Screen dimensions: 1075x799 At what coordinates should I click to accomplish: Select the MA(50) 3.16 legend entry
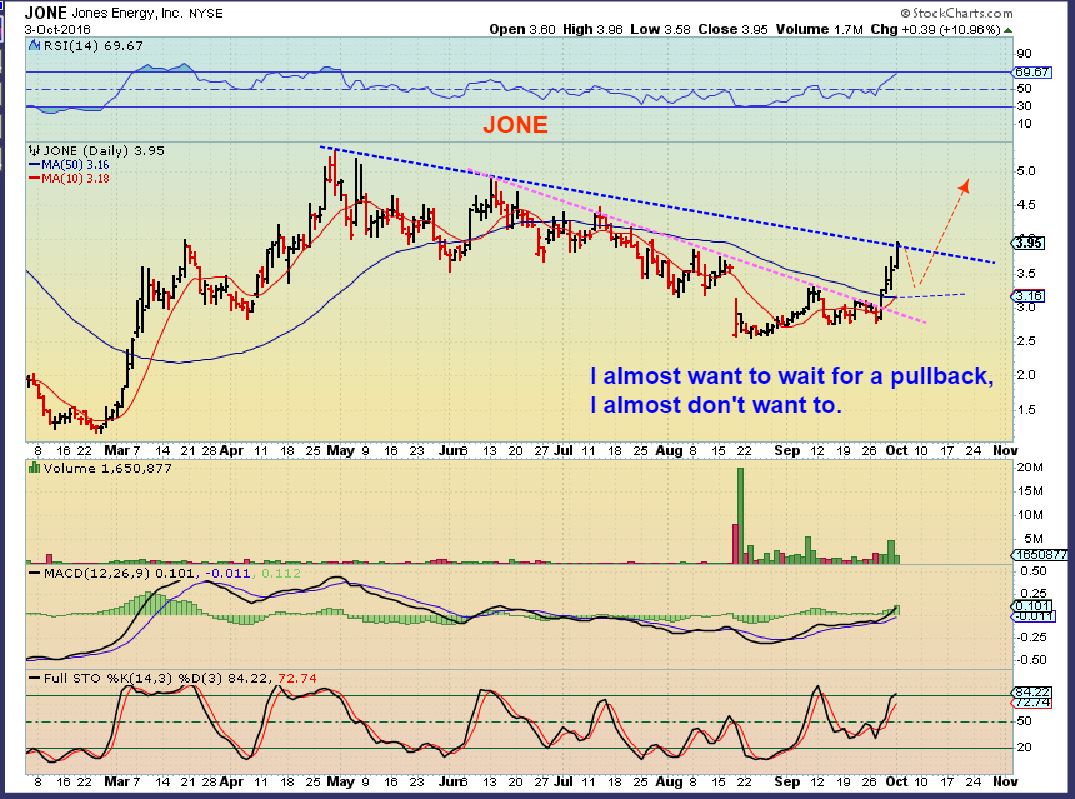coord(68,164)
